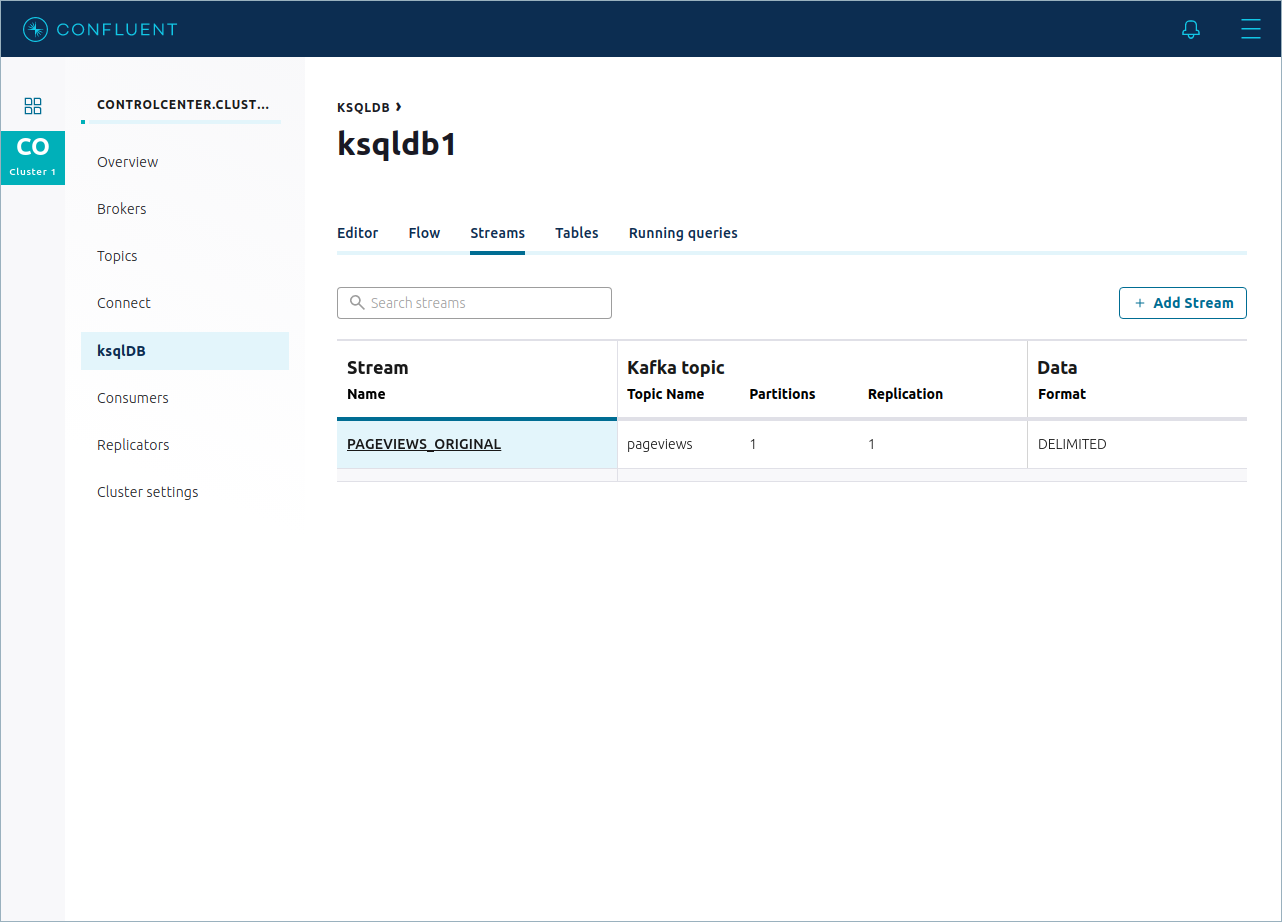Open the clusters grid overview icon
1282x922 pixels.
click(x=33, y=106)
